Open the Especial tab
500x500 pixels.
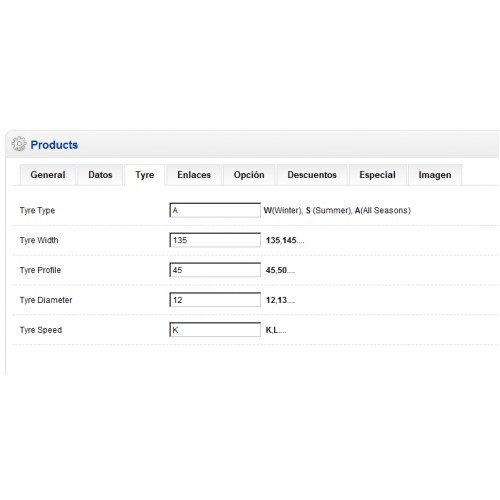click(x=377, y=175)
